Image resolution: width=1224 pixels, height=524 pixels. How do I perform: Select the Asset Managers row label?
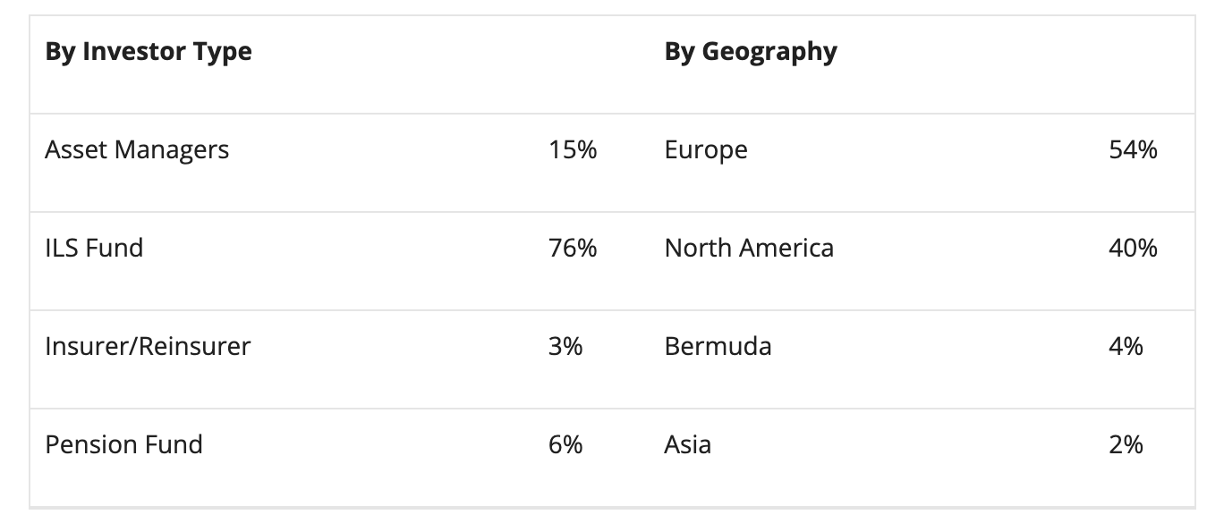(x=137, y=150)
